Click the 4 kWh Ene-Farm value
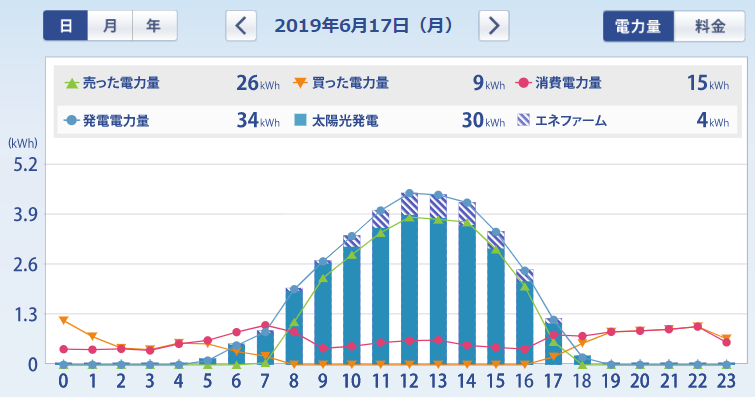This screenshot has width=755, height=397. pos(713,120)
